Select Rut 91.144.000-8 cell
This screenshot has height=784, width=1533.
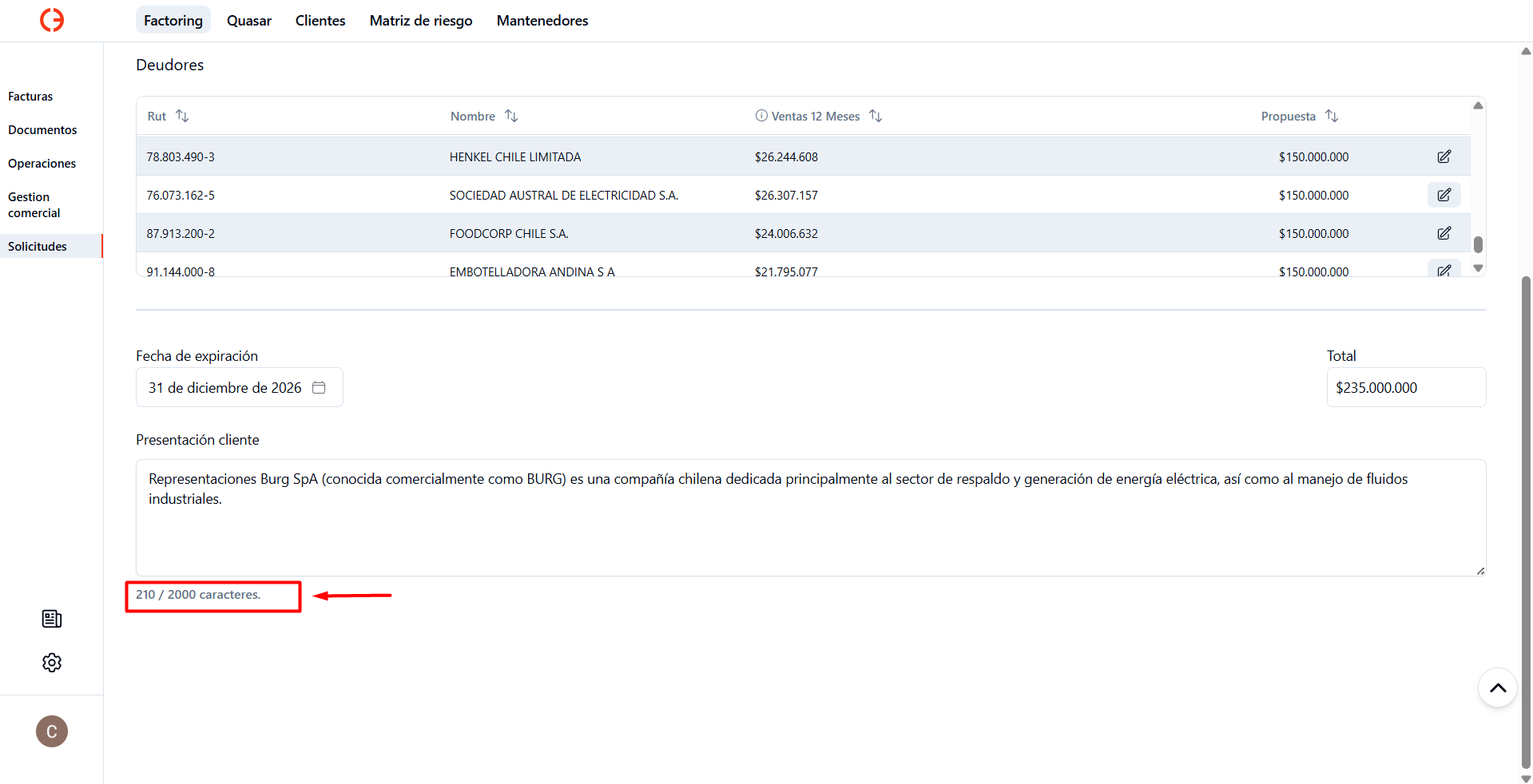pyautogui.click(x=181, y=271)
